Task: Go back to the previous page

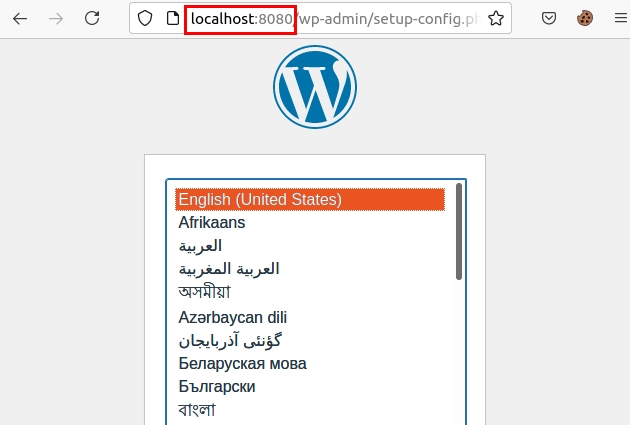Action: [20, 18]
